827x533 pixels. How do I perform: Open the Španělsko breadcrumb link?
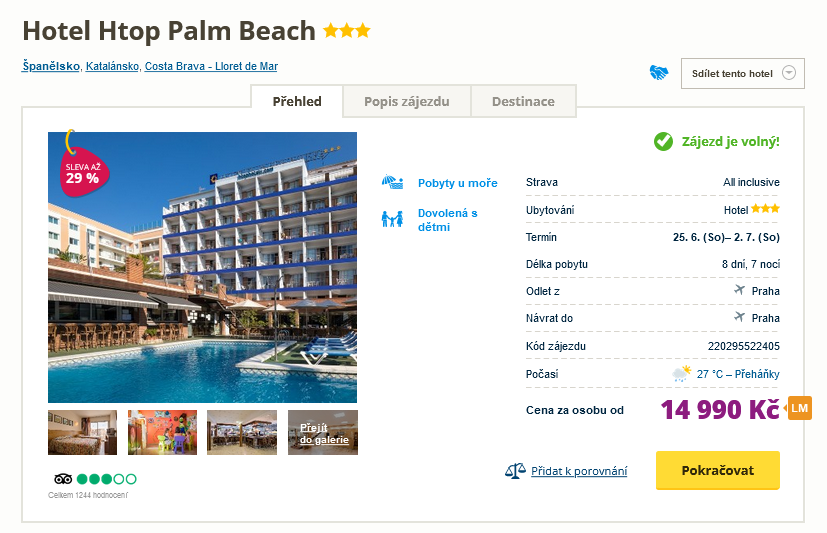click(x=51, y=67)
